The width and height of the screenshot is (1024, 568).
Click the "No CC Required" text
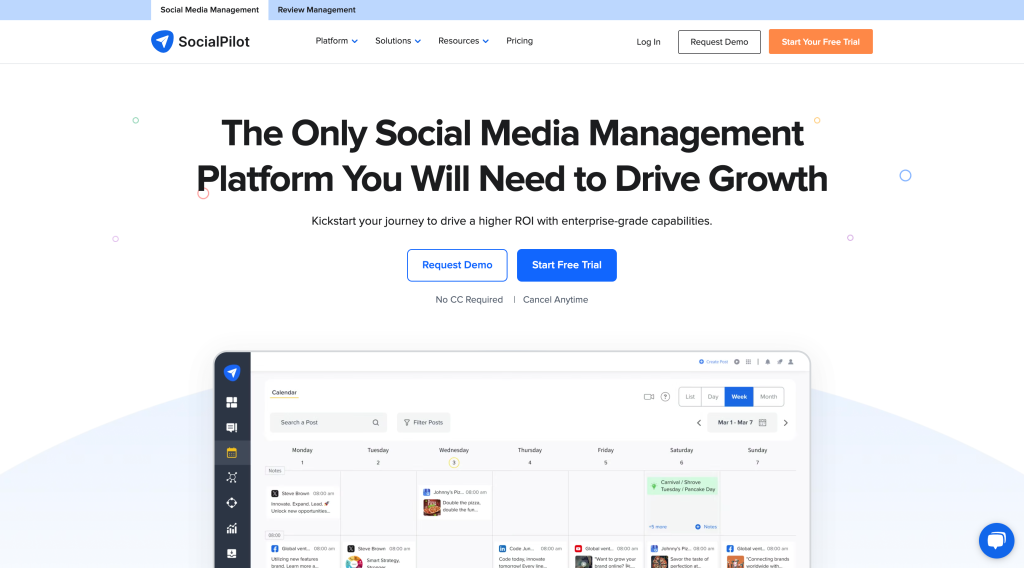click(469, 300)
